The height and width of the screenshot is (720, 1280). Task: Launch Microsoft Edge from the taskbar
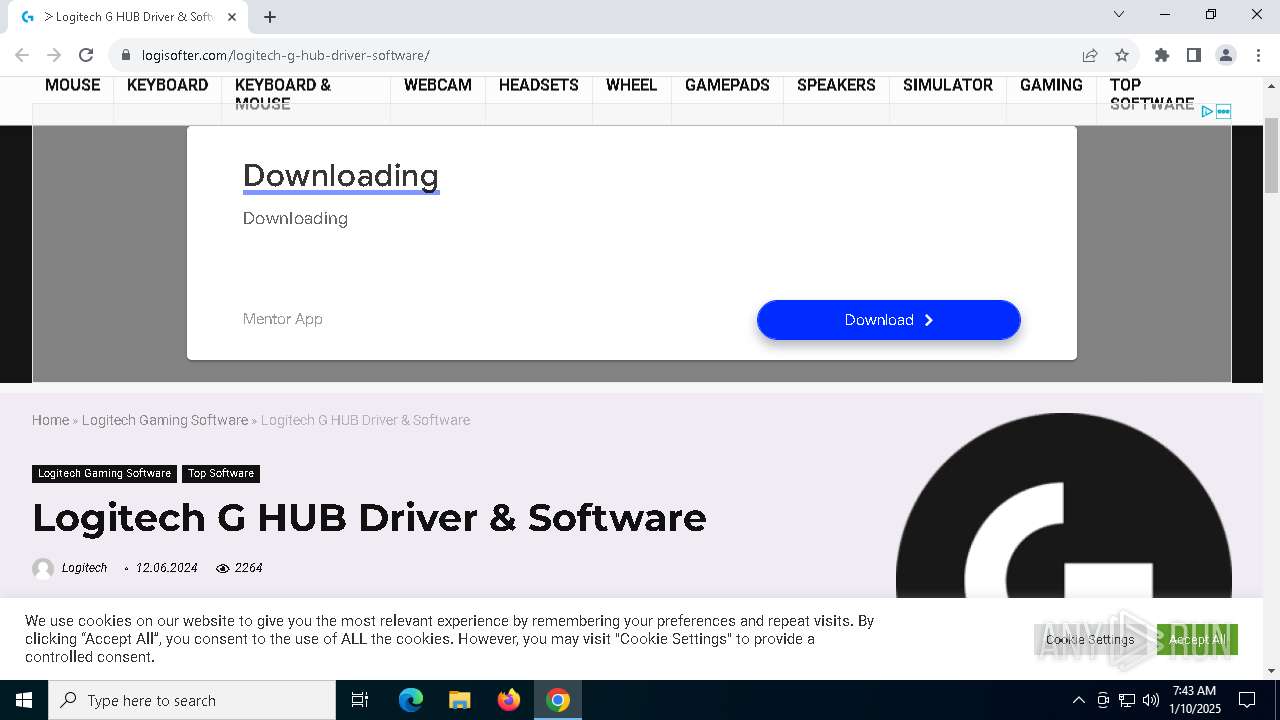point(411,700)
